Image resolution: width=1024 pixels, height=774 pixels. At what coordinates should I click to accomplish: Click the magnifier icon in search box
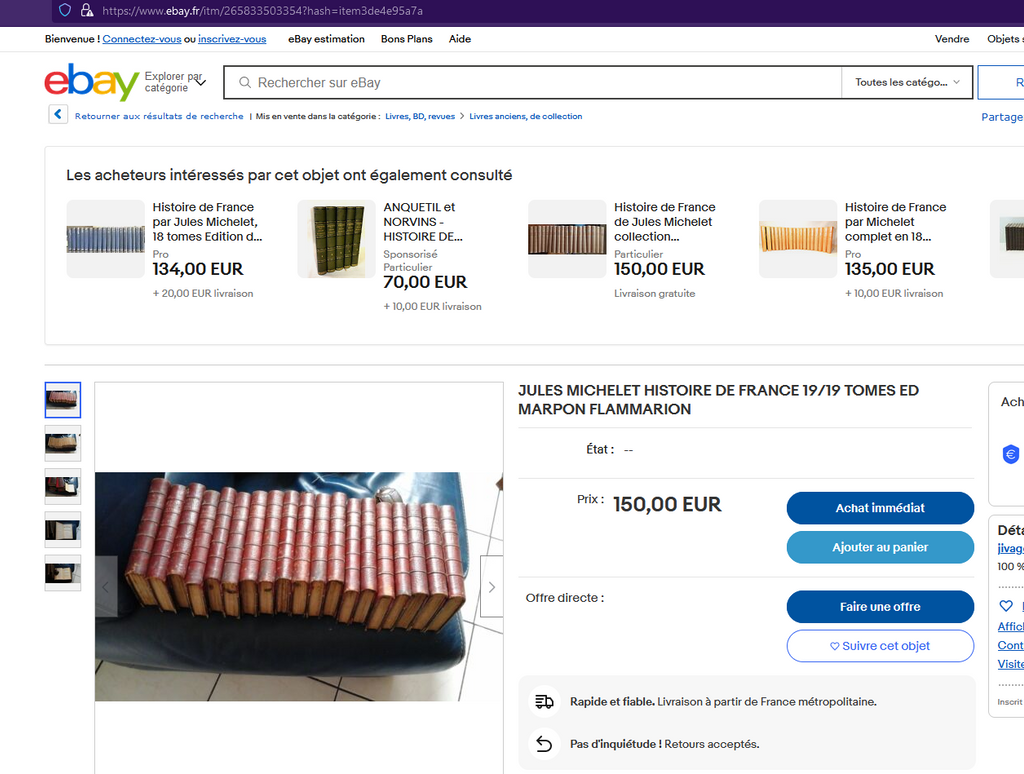(x=245, y=82)
